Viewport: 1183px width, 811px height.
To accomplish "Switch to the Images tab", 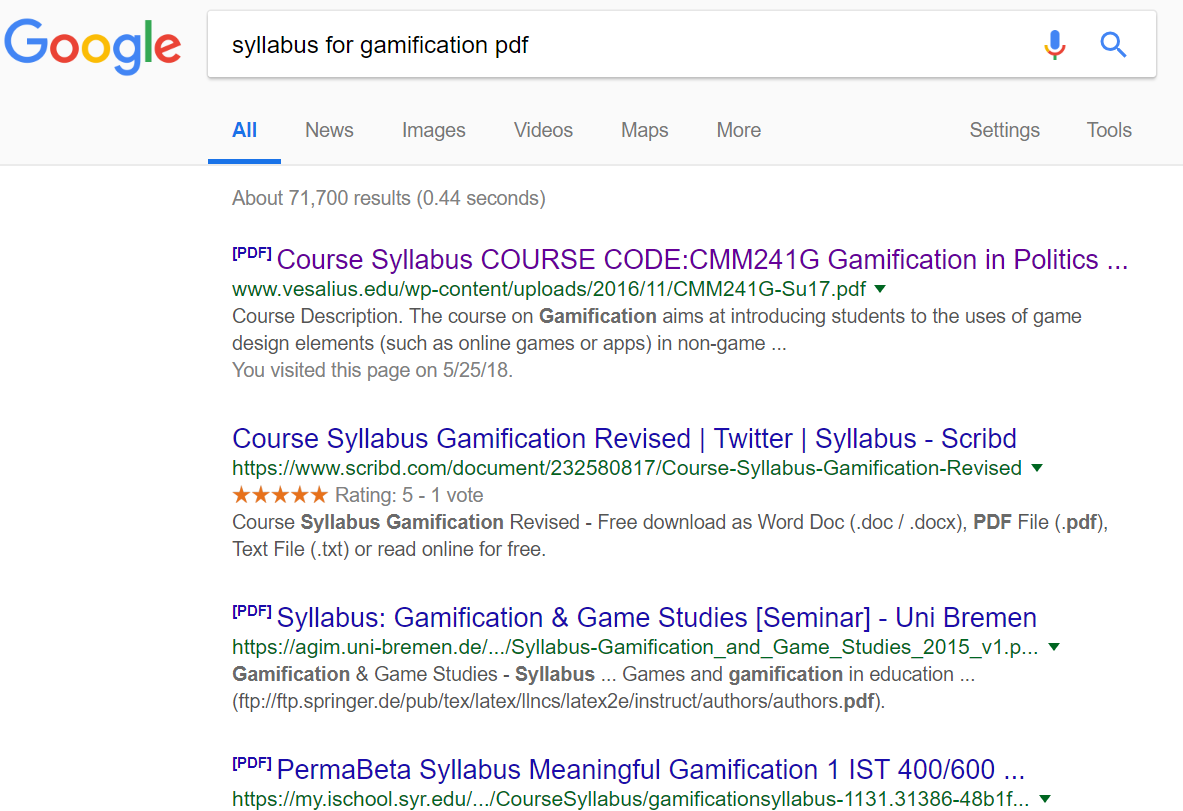I will click(433, 131).
